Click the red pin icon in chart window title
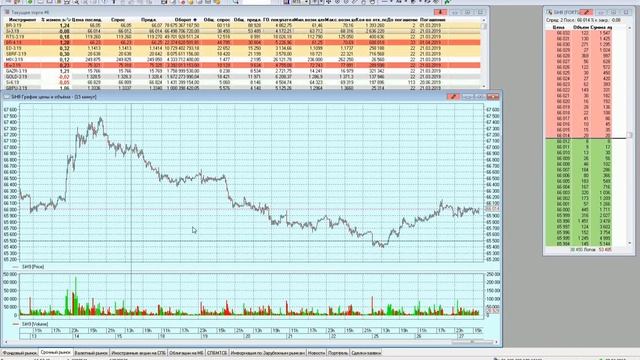This screenshot has height=360, width=640. point(453,97)
